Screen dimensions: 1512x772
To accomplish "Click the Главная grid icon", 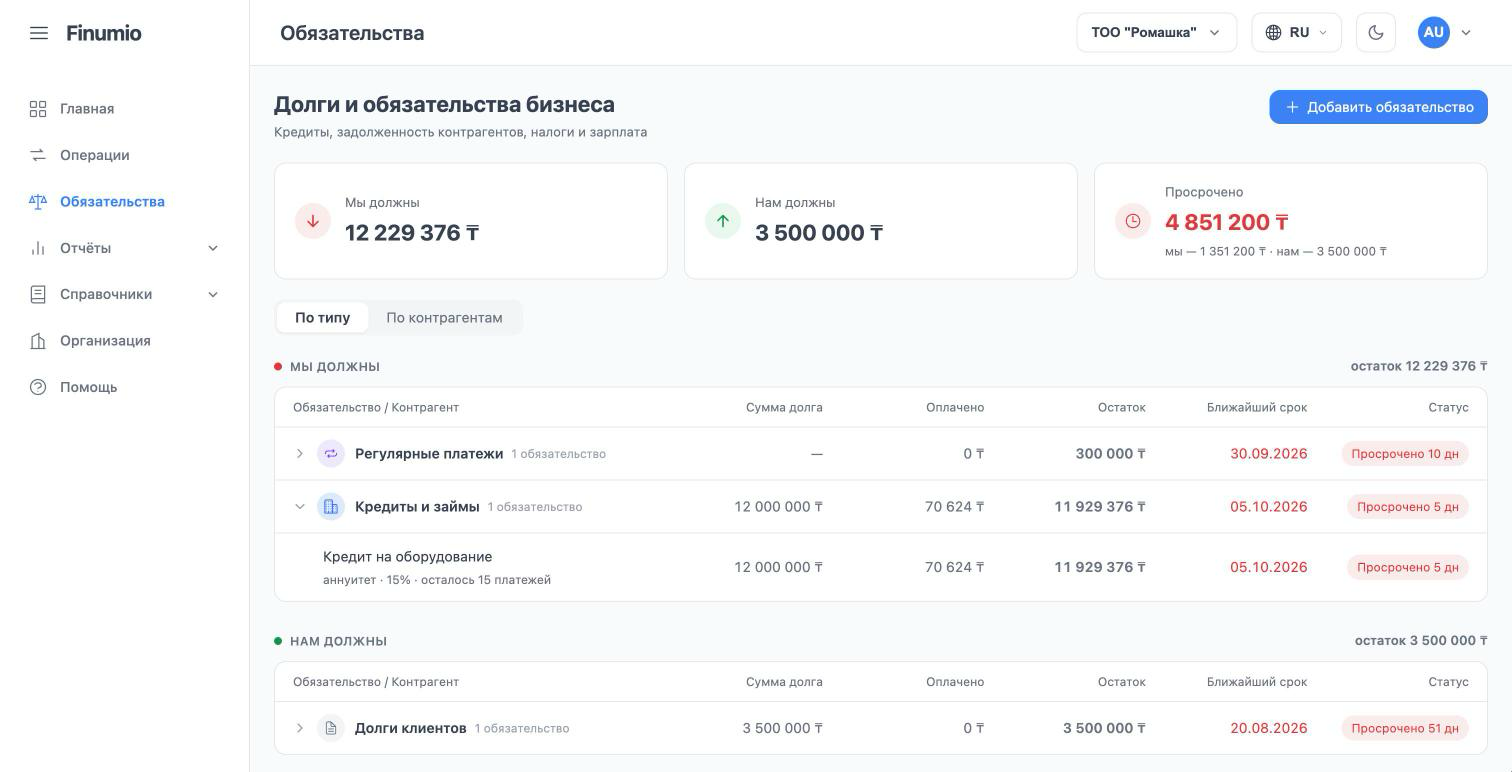I will tap(38, 109).
